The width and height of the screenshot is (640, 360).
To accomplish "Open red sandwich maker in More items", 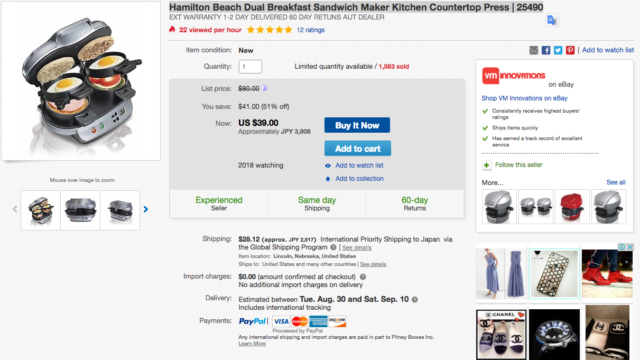I will pos(571,207).
